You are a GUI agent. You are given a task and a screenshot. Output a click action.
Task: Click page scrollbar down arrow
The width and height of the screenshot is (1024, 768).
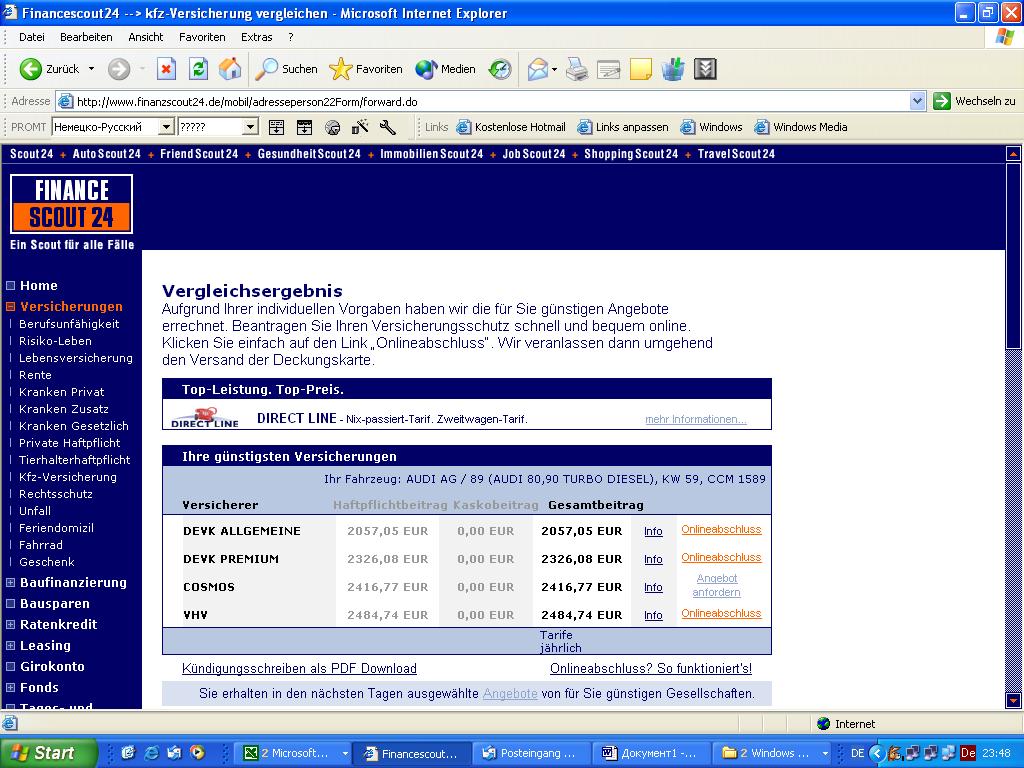[1013, 700]
